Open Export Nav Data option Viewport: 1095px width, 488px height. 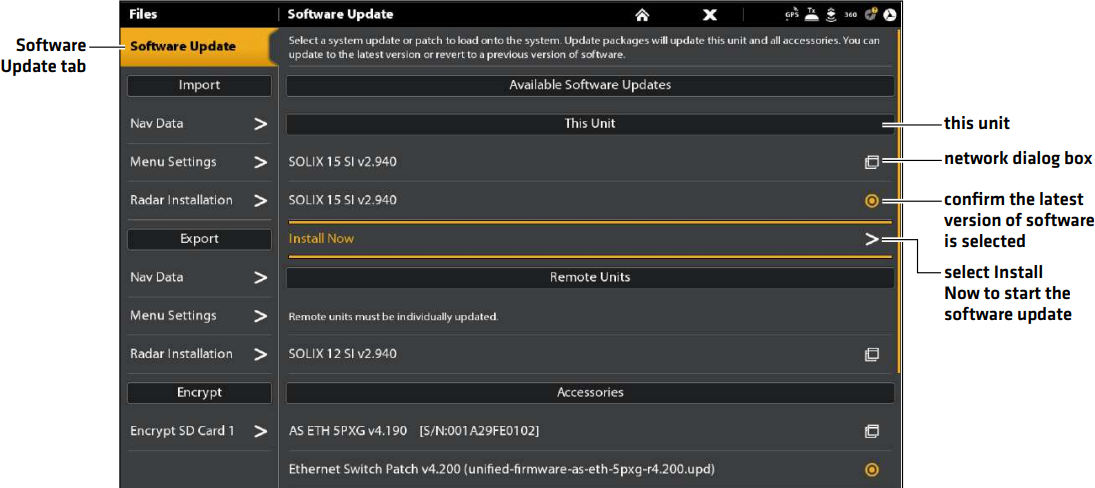(199, 277)
